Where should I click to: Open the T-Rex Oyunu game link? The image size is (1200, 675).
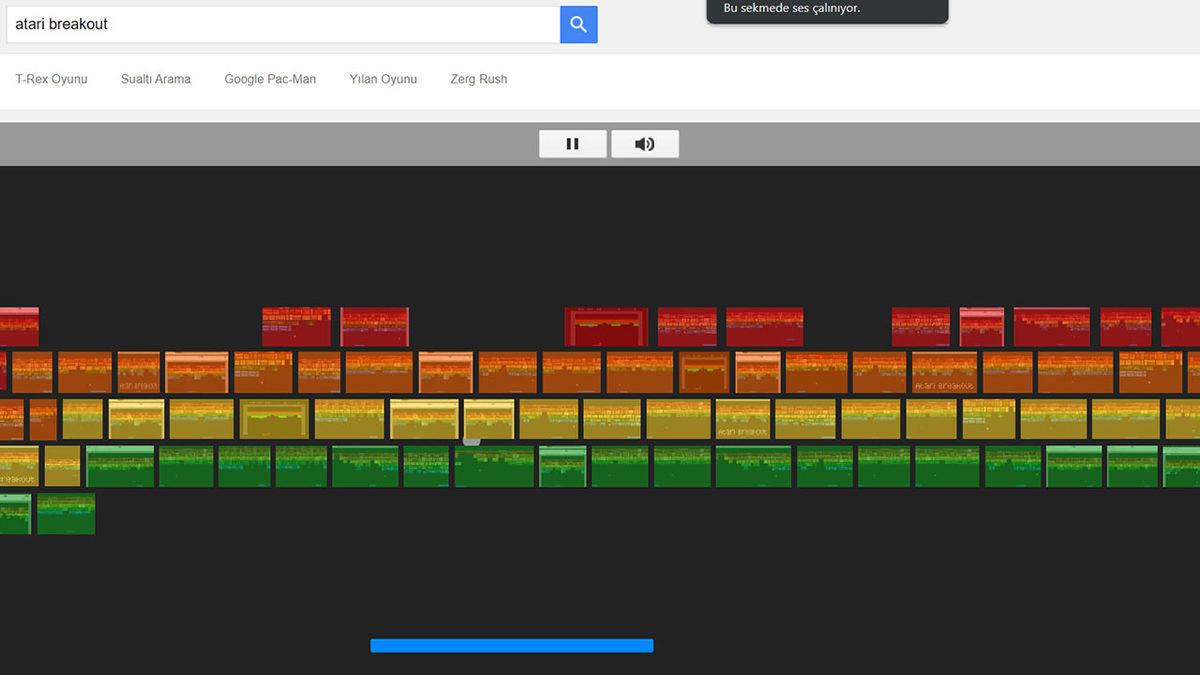coord(51,78)
